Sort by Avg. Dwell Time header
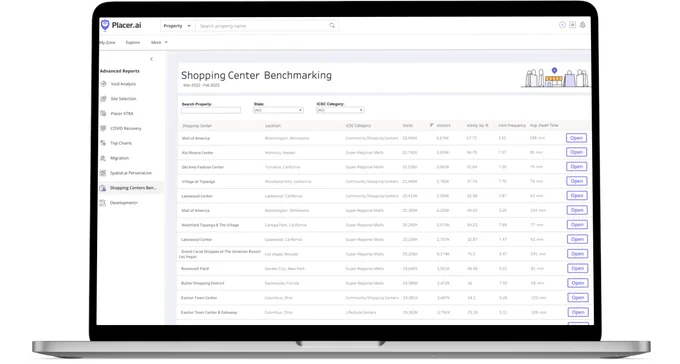The height and width of the screenshot is (364, 680). (544, 125)
